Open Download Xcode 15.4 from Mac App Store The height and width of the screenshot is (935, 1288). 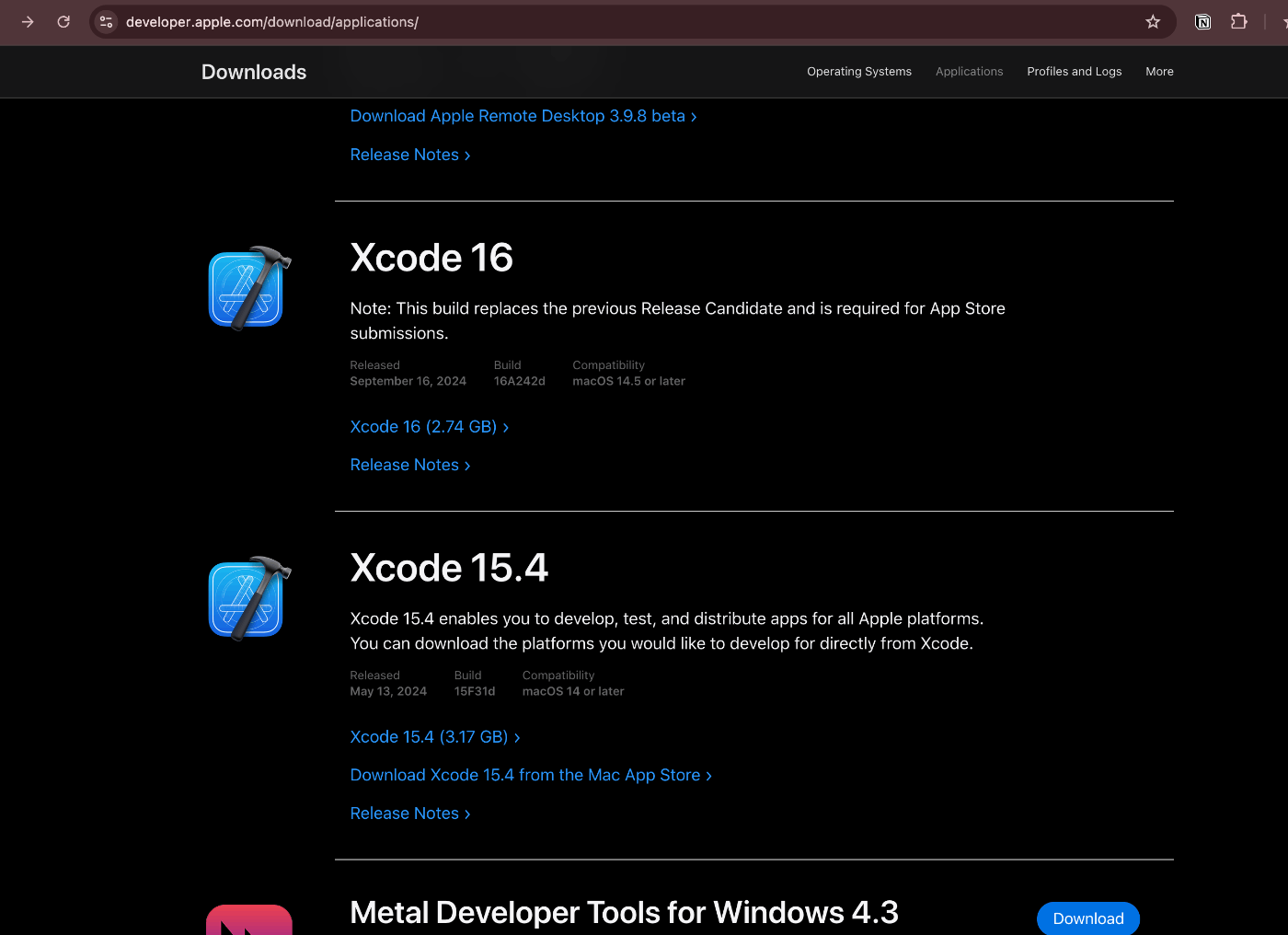pyautogui.click(x=531, y=775)
